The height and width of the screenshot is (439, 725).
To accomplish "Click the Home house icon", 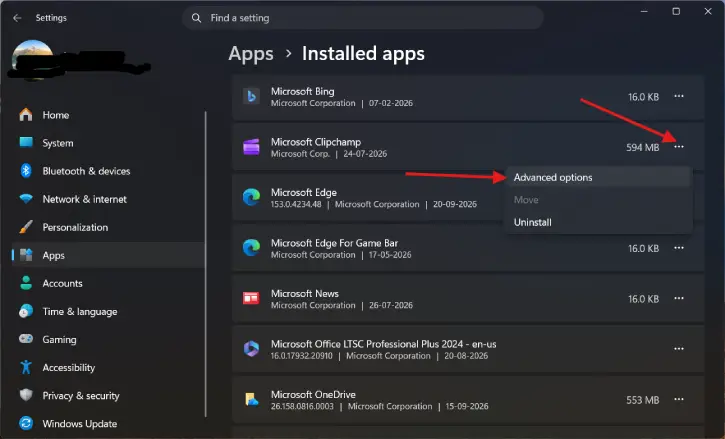I will click(26, 114).
